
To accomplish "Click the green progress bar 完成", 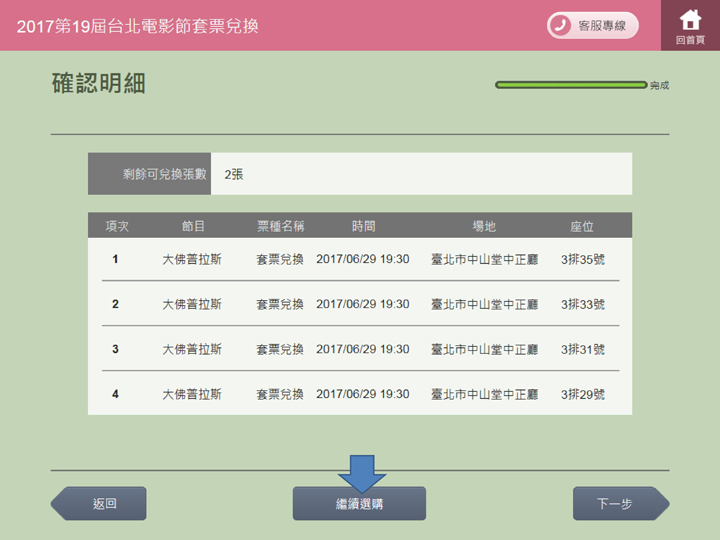I will click(x=571, y=85).
